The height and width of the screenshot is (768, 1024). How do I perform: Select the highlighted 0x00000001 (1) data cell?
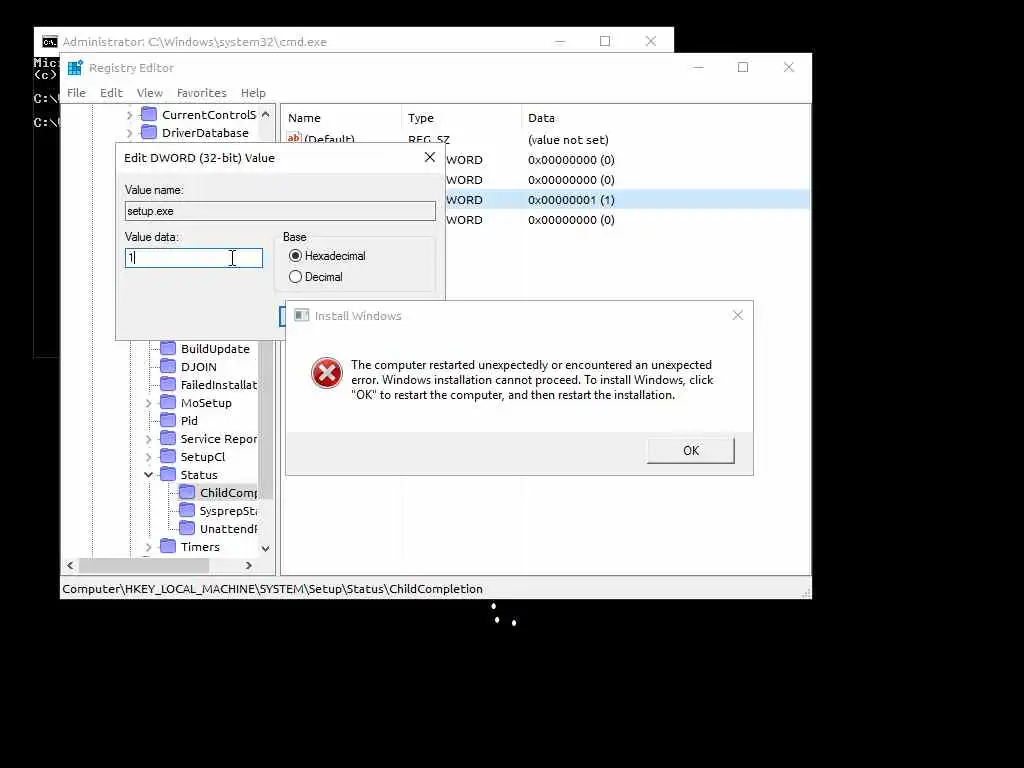571,200
